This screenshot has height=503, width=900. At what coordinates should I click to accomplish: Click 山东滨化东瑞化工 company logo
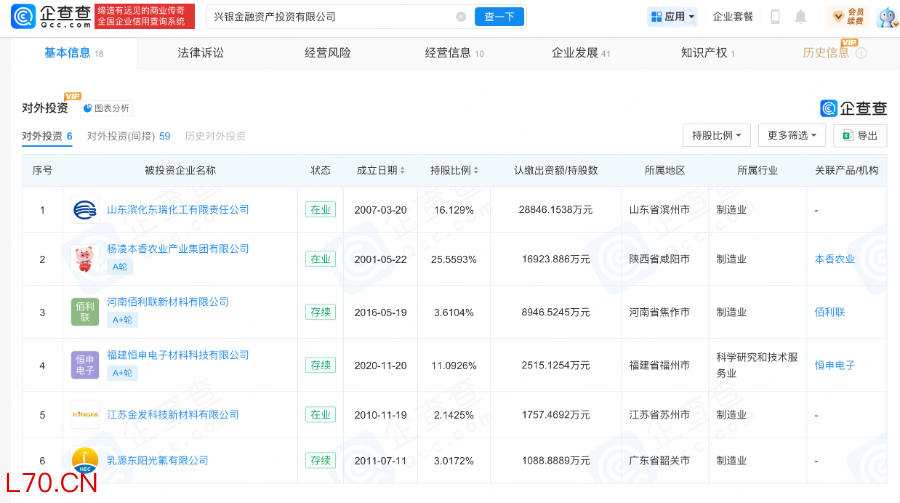click(x=85, y=210)
